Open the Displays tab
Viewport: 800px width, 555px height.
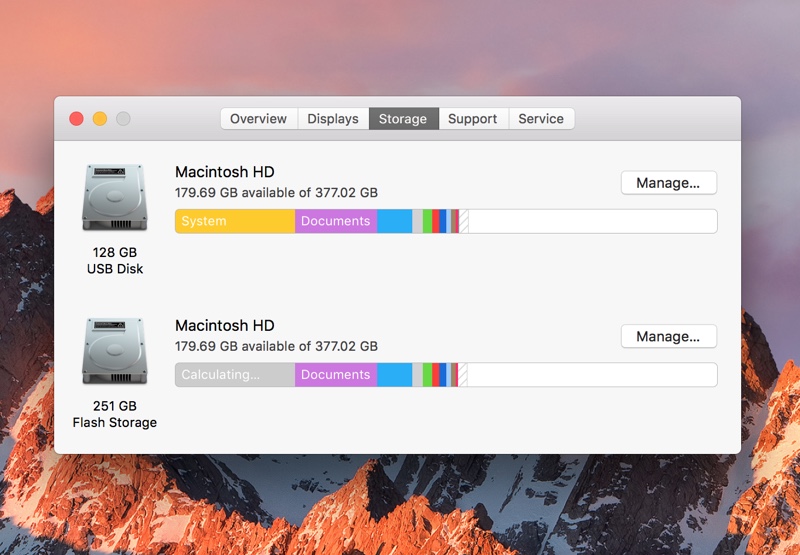click(x=333, y=119)
